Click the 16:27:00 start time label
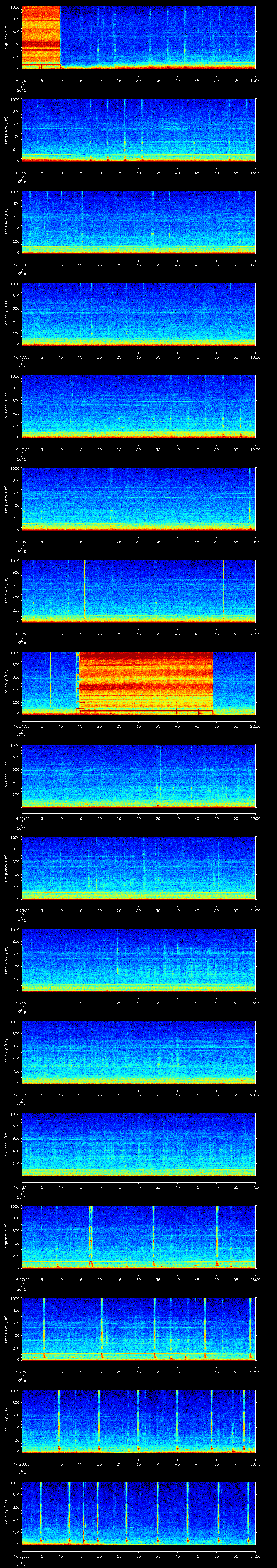Viewport: 277px width, 1568px height. [x=21, y=1279]
